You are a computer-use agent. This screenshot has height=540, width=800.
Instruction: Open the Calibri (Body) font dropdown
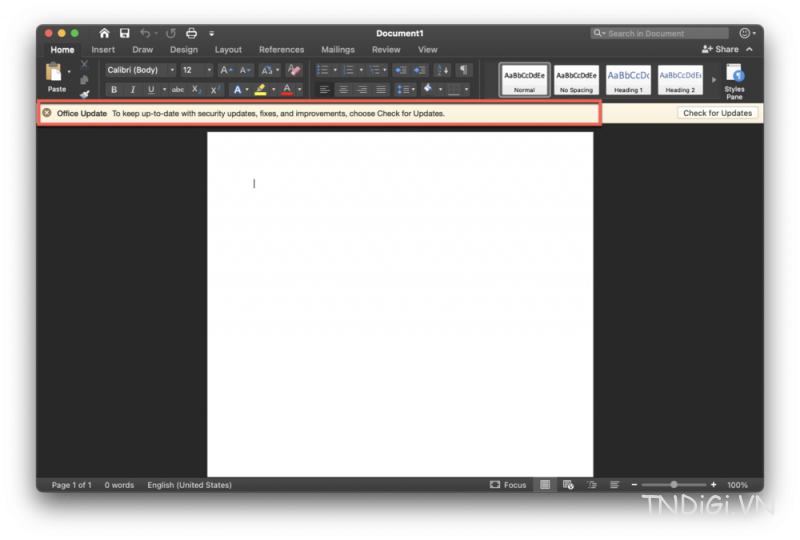[141, 70]
